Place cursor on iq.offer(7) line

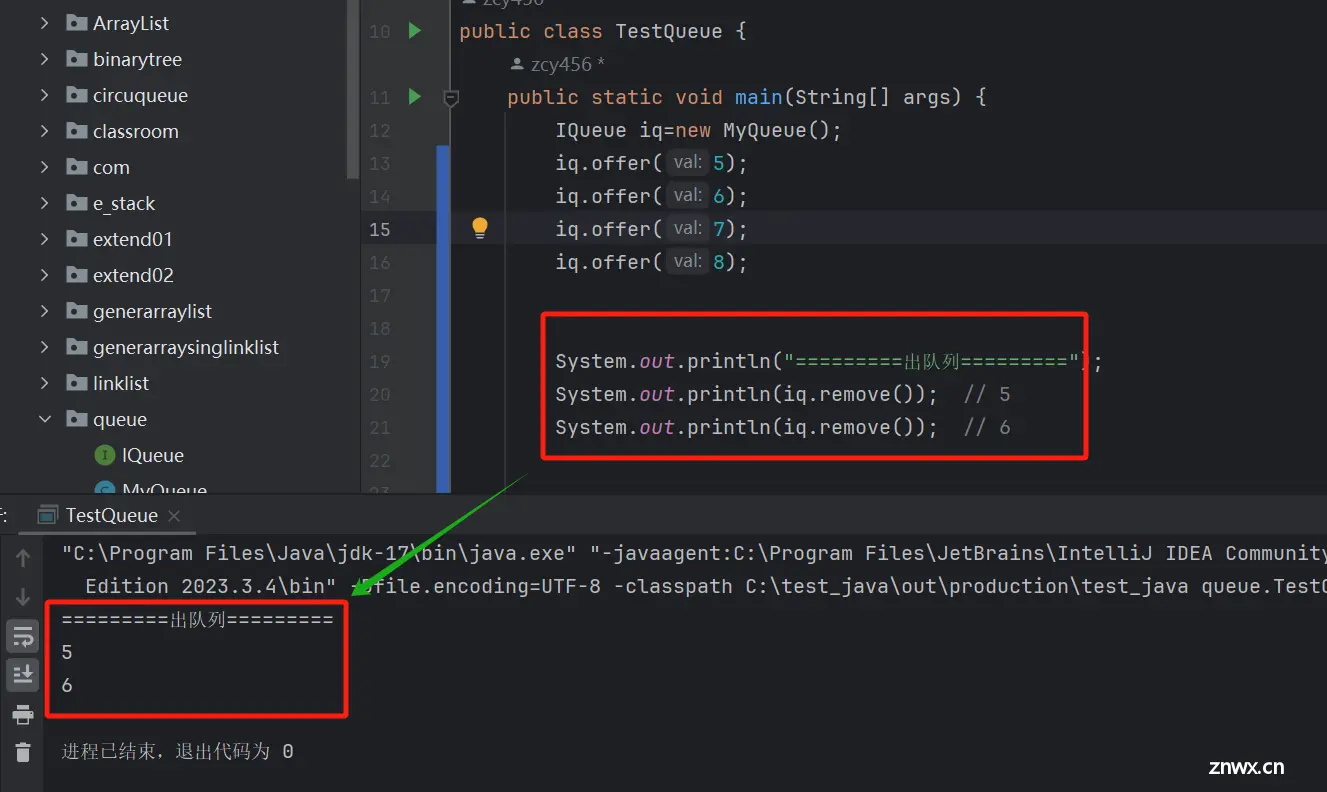[x=651, y=229]
